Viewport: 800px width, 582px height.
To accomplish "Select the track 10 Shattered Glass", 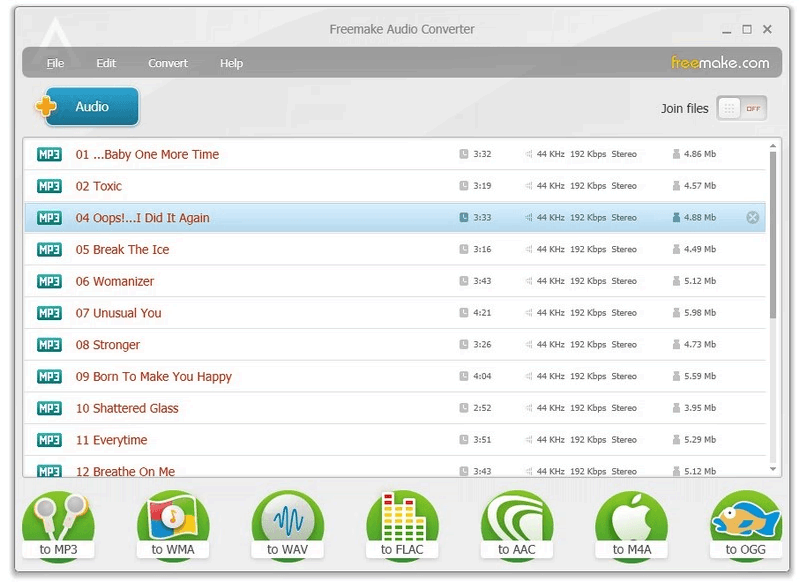I will tap(395, 408).
